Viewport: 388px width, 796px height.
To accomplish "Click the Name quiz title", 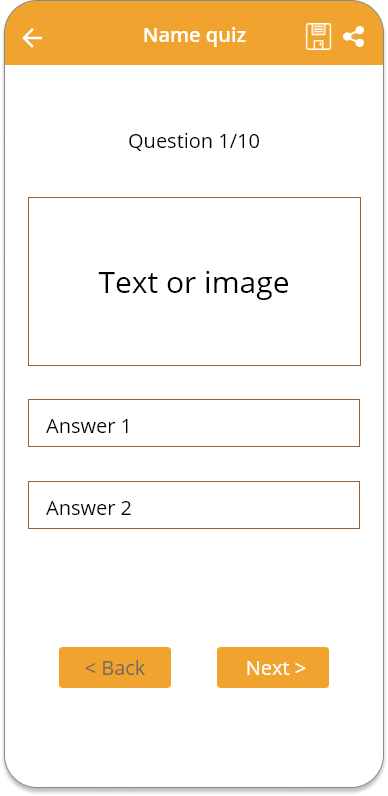I will (195, 36).
